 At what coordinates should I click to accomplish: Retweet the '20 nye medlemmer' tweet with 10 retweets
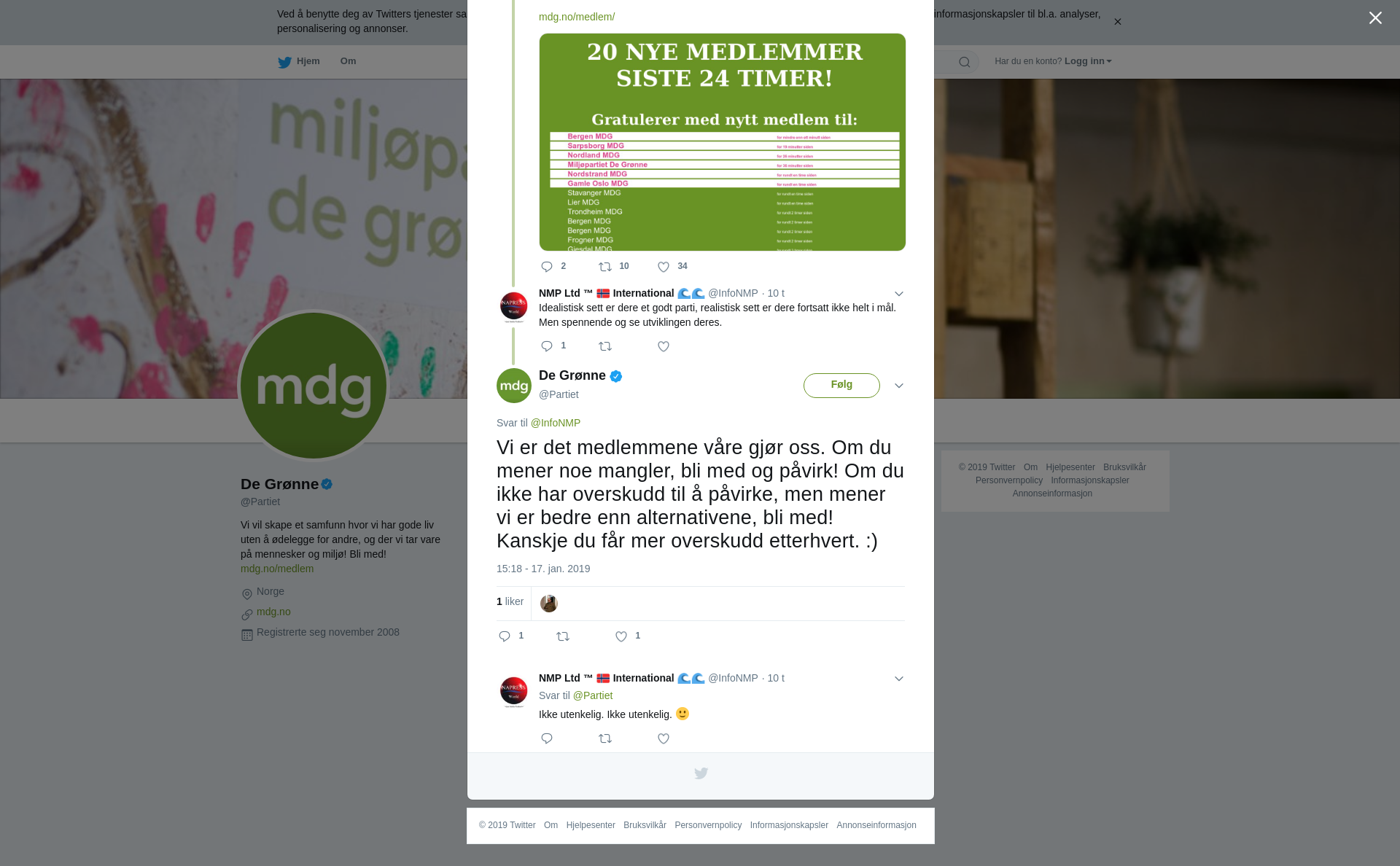(605, 267)
